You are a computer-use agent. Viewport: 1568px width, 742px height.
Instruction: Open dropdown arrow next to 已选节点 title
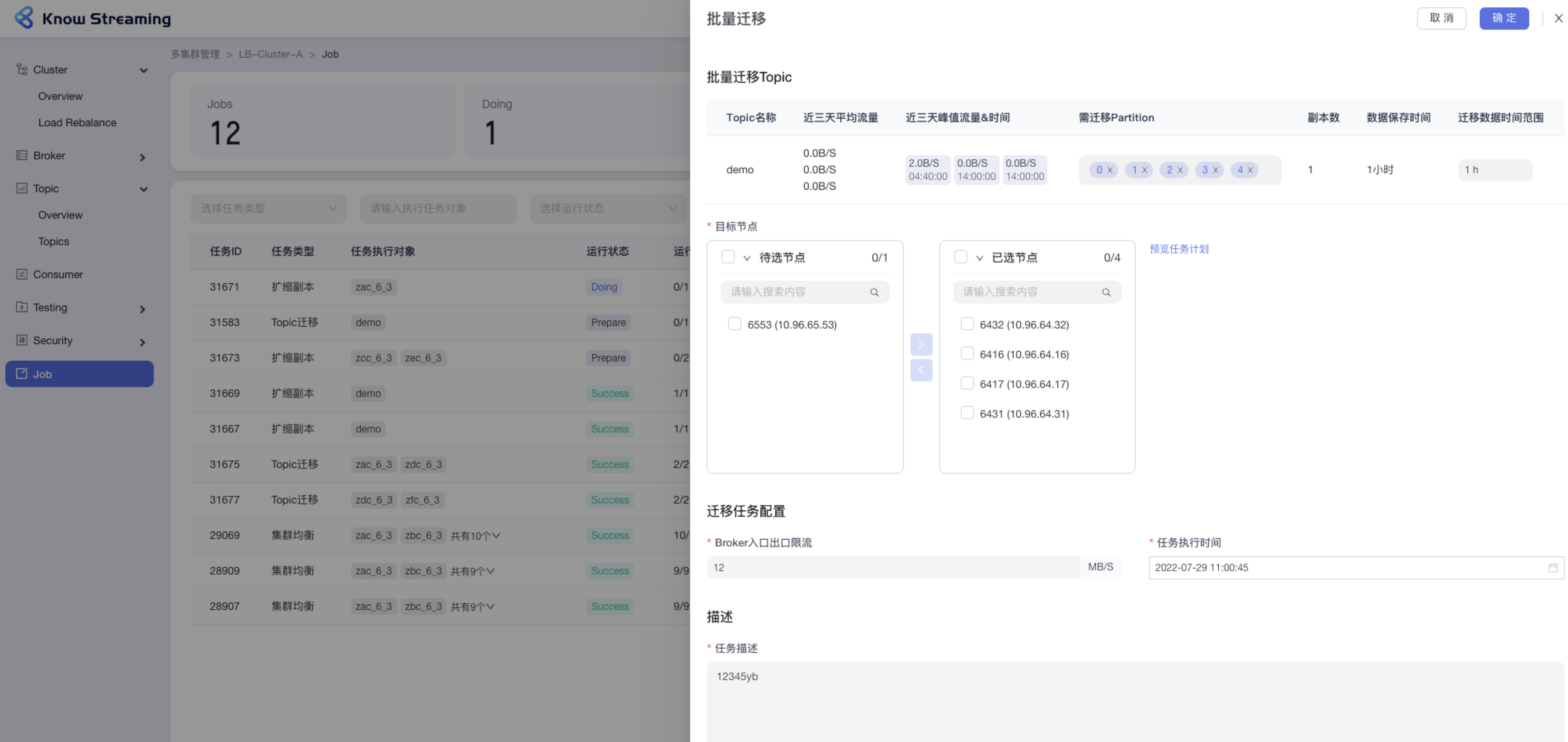(979, 258)
